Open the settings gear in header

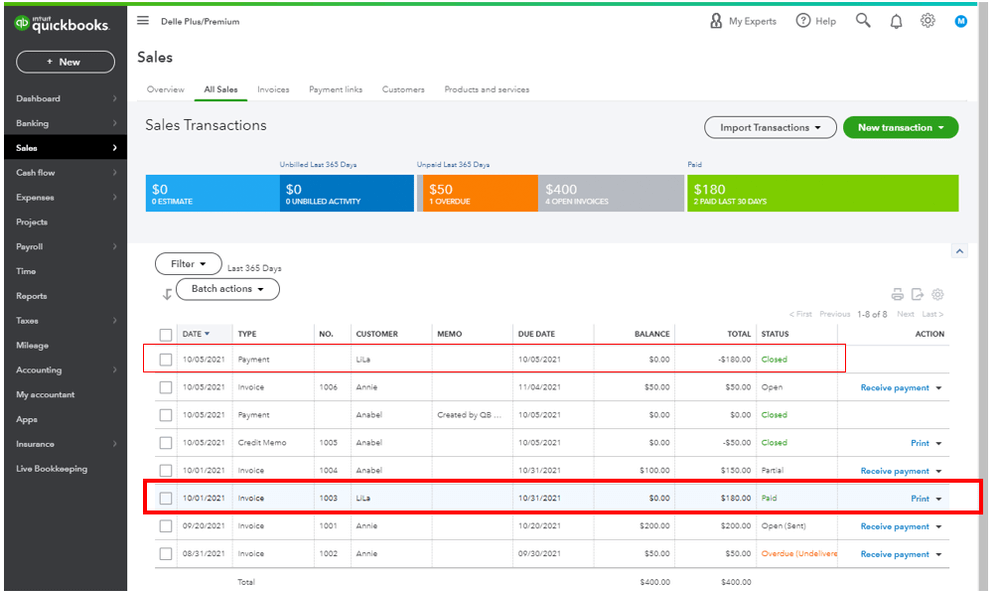click(928, 21)
